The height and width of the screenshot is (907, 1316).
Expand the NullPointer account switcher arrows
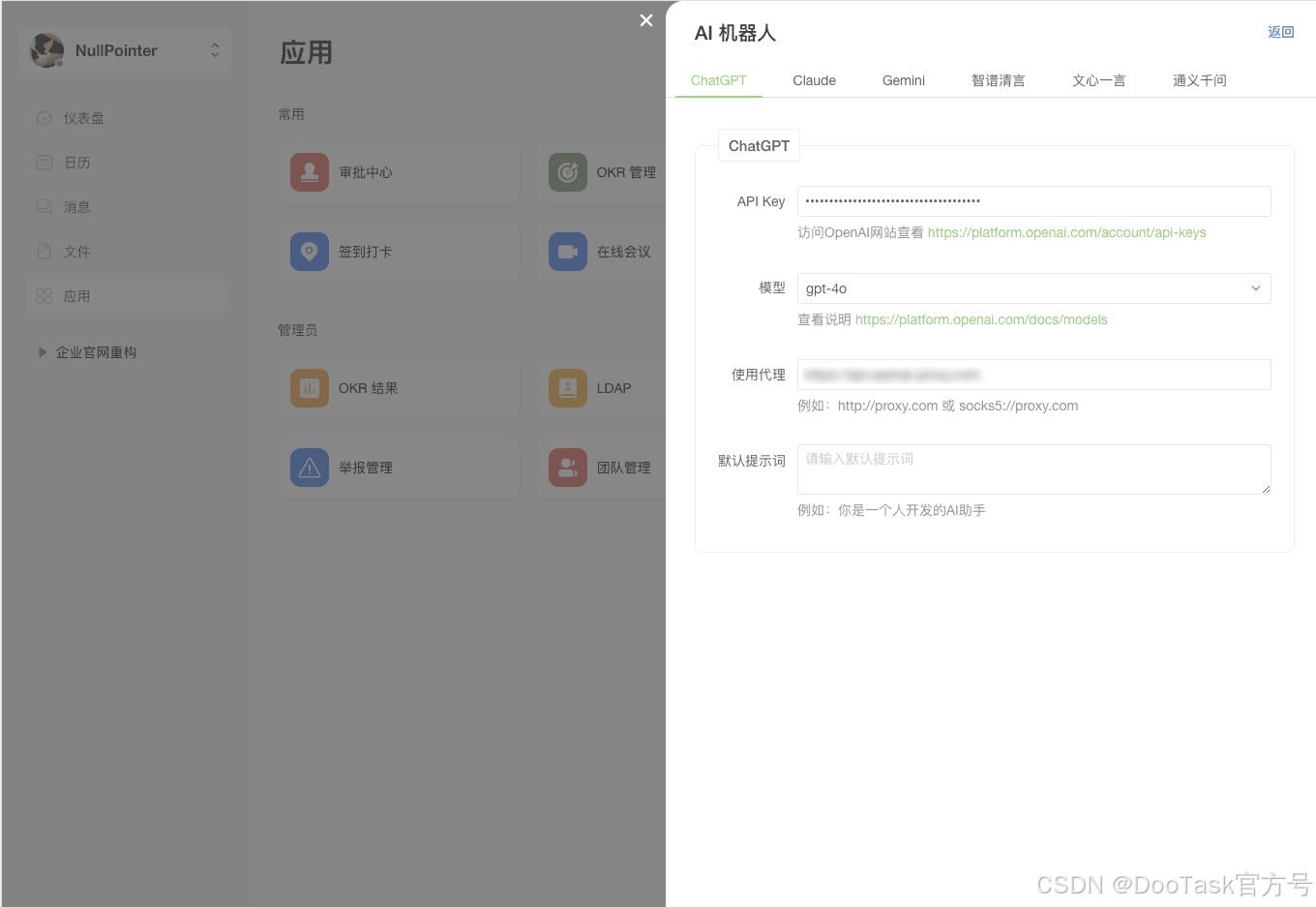pyautogui.click(x=215, y=50)
